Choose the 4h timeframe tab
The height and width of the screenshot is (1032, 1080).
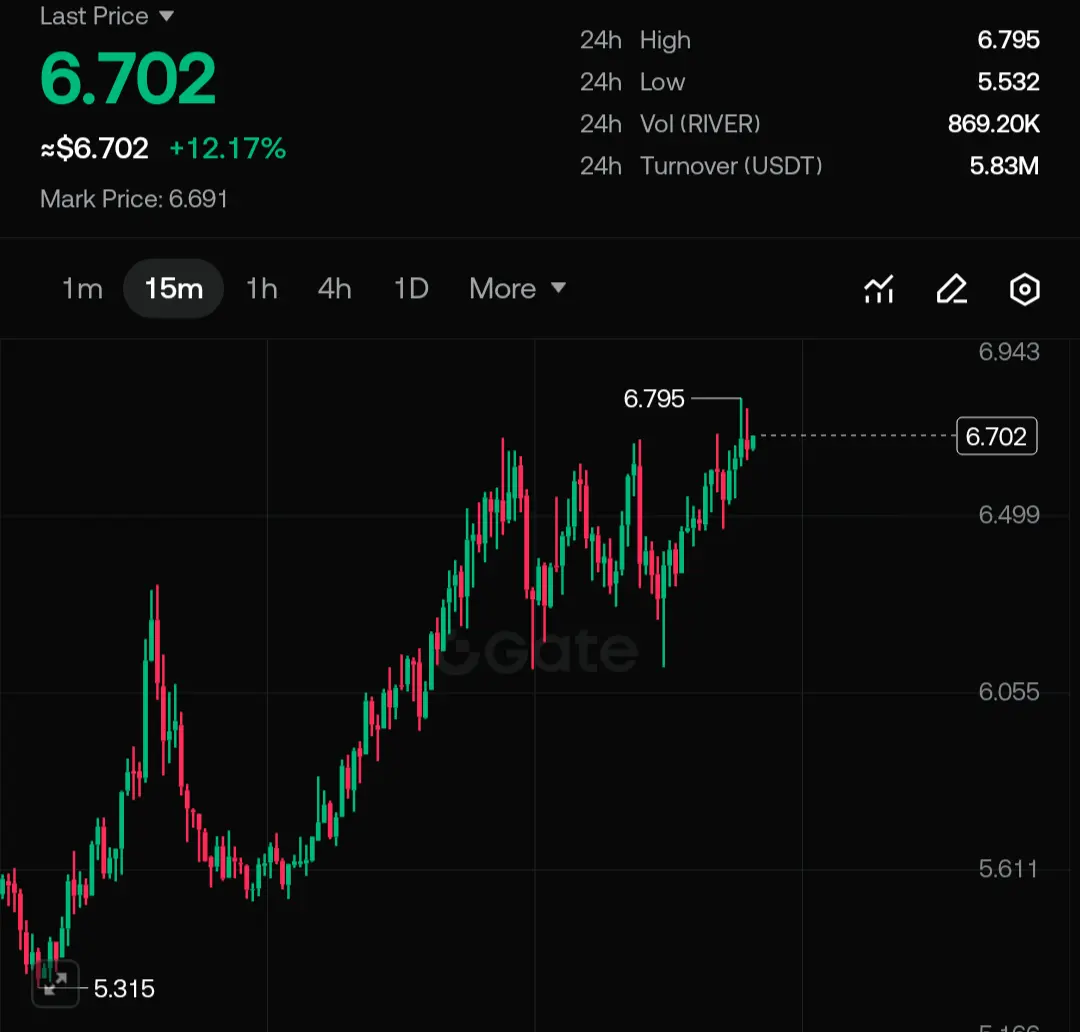click(335, 289)
